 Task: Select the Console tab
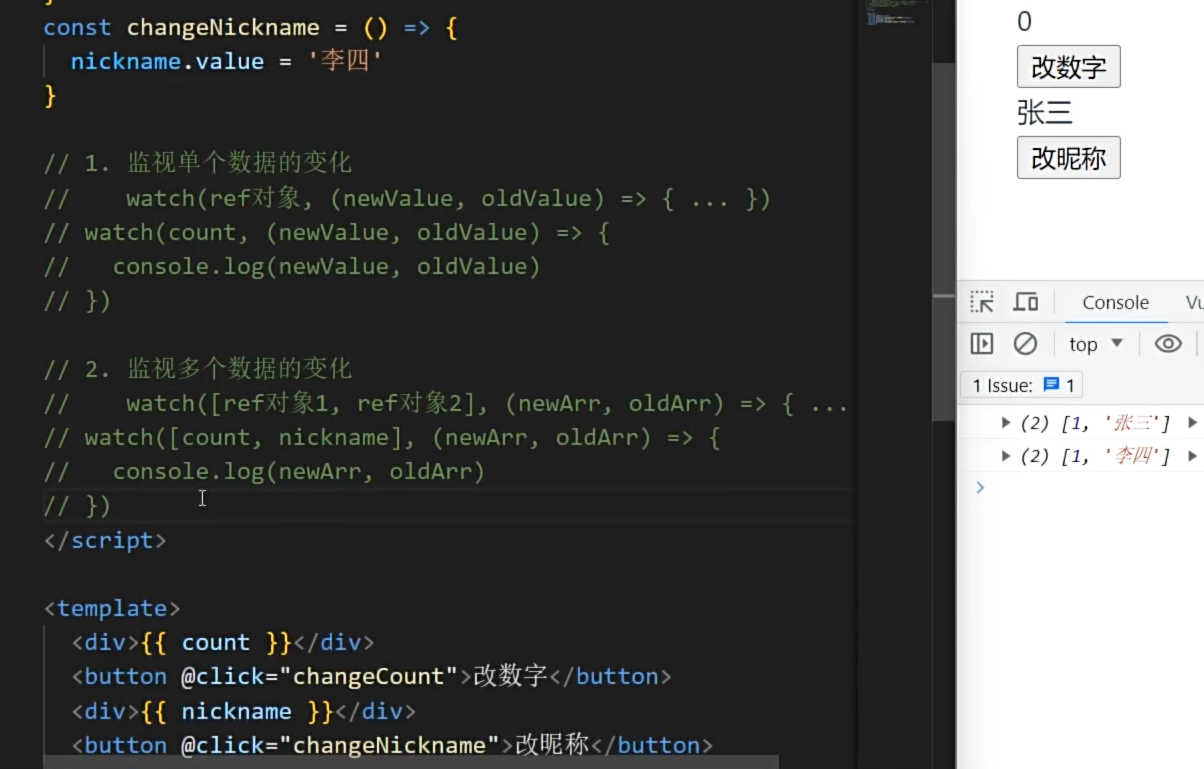(1115, 301)
